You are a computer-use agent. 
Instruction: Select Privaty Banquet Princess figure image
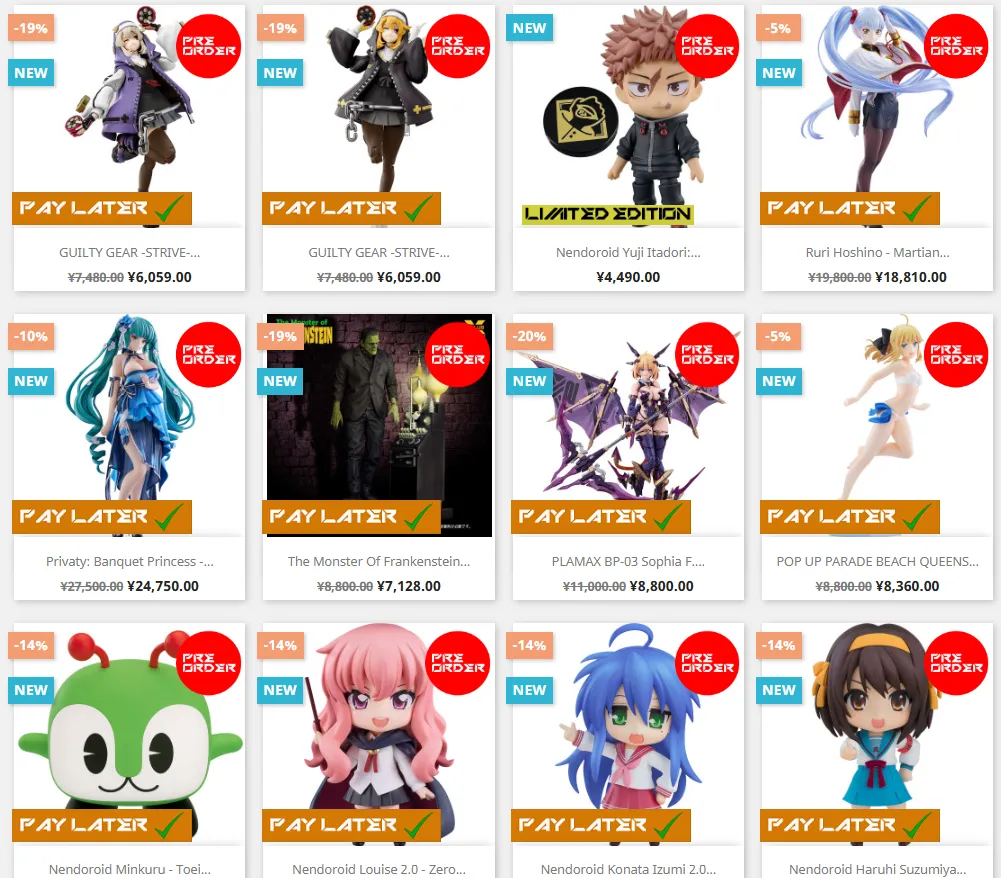[130, 409]
